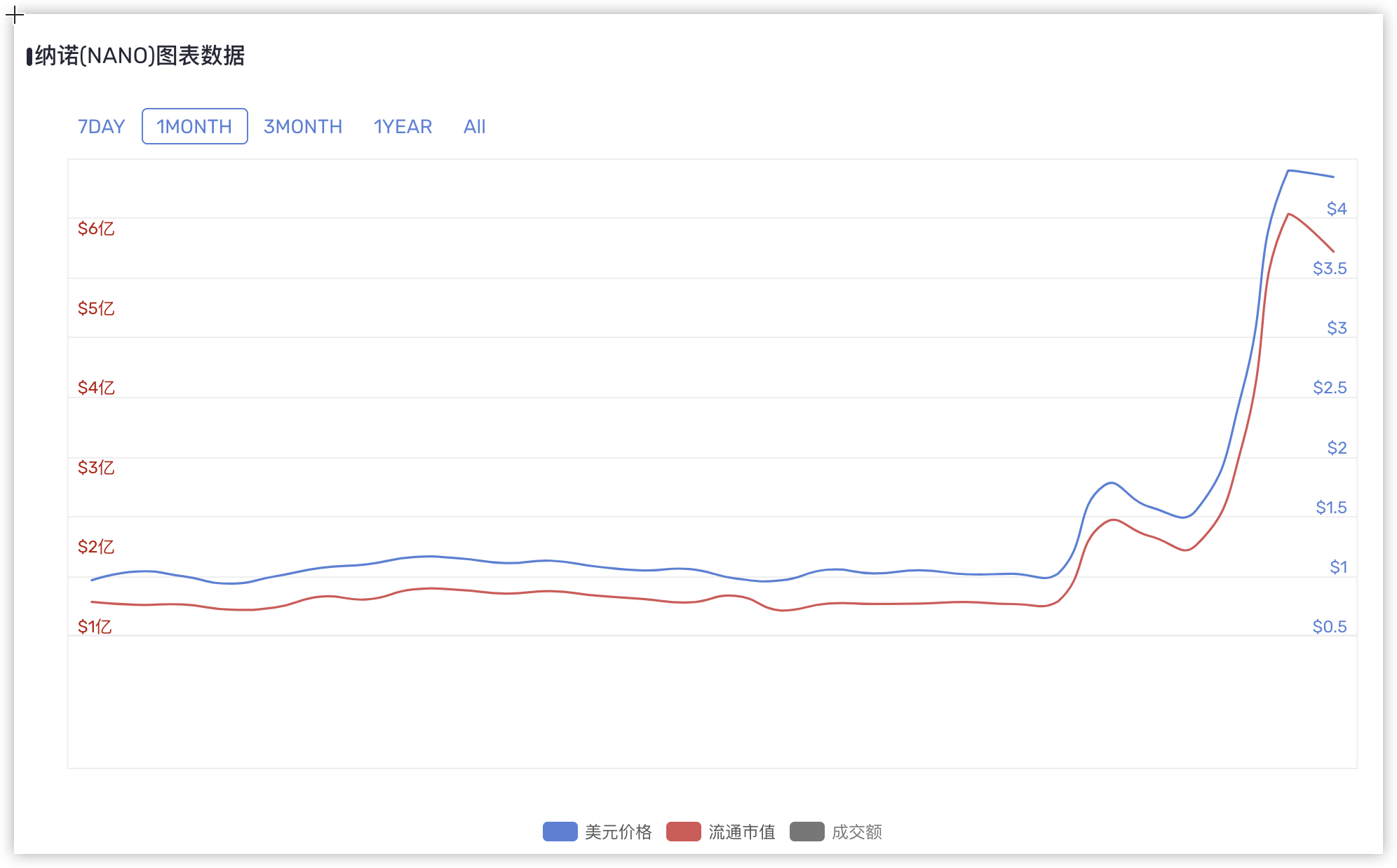Click the red market cap line peak
The width and height of the screenshot is (1397, 868).
click(1289, 214)
